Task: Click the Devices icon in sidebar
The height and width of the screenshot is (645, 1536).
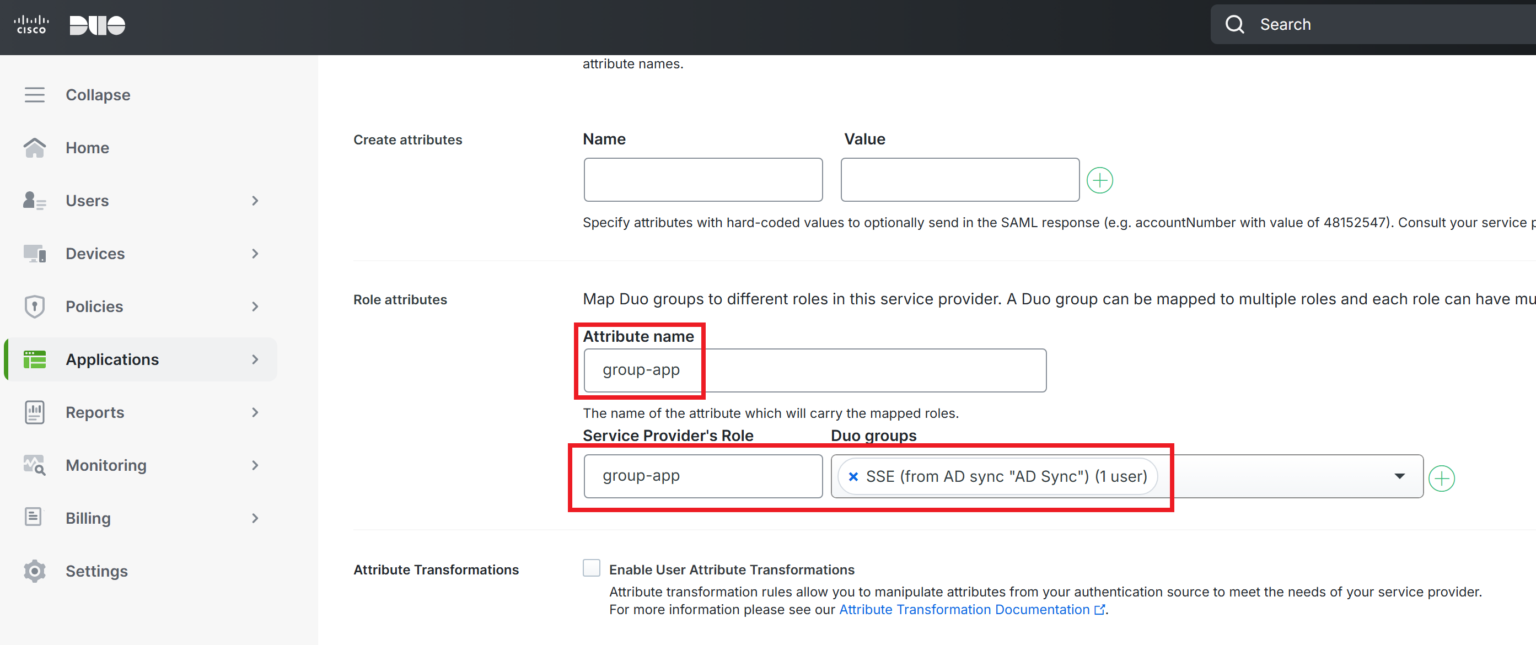Action: (x=35, y=254)
